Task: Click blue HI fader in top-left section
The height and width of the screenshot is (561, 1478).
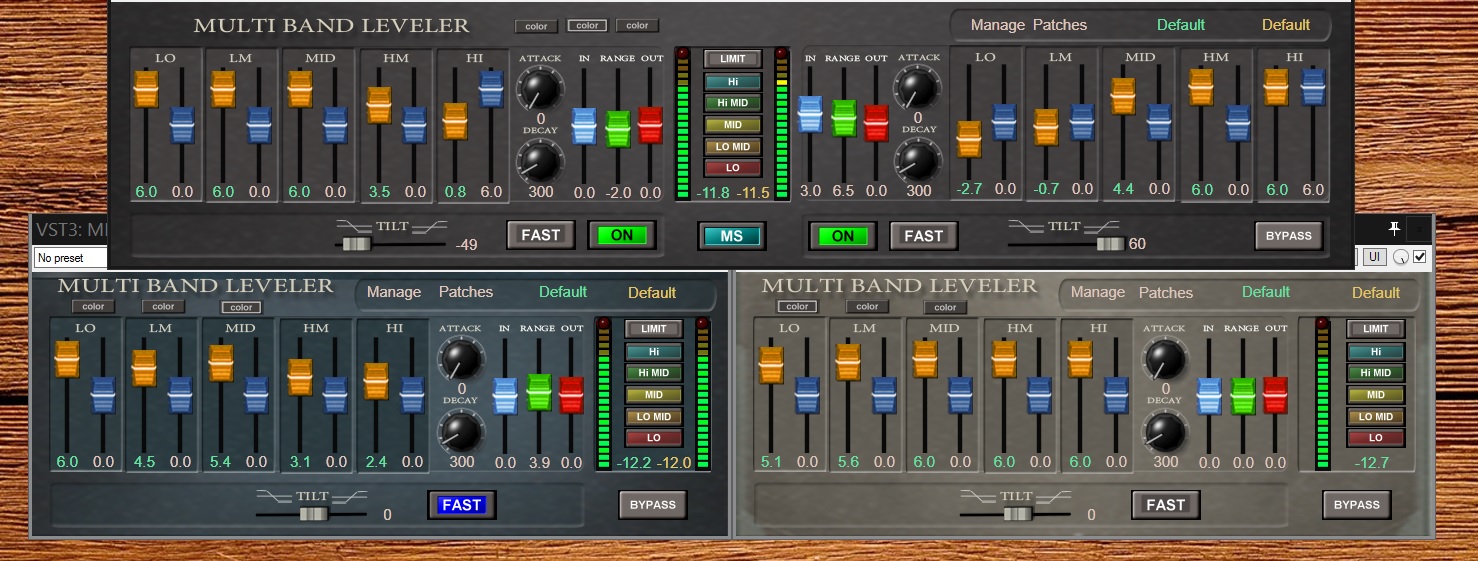Action: pos(490,89)
